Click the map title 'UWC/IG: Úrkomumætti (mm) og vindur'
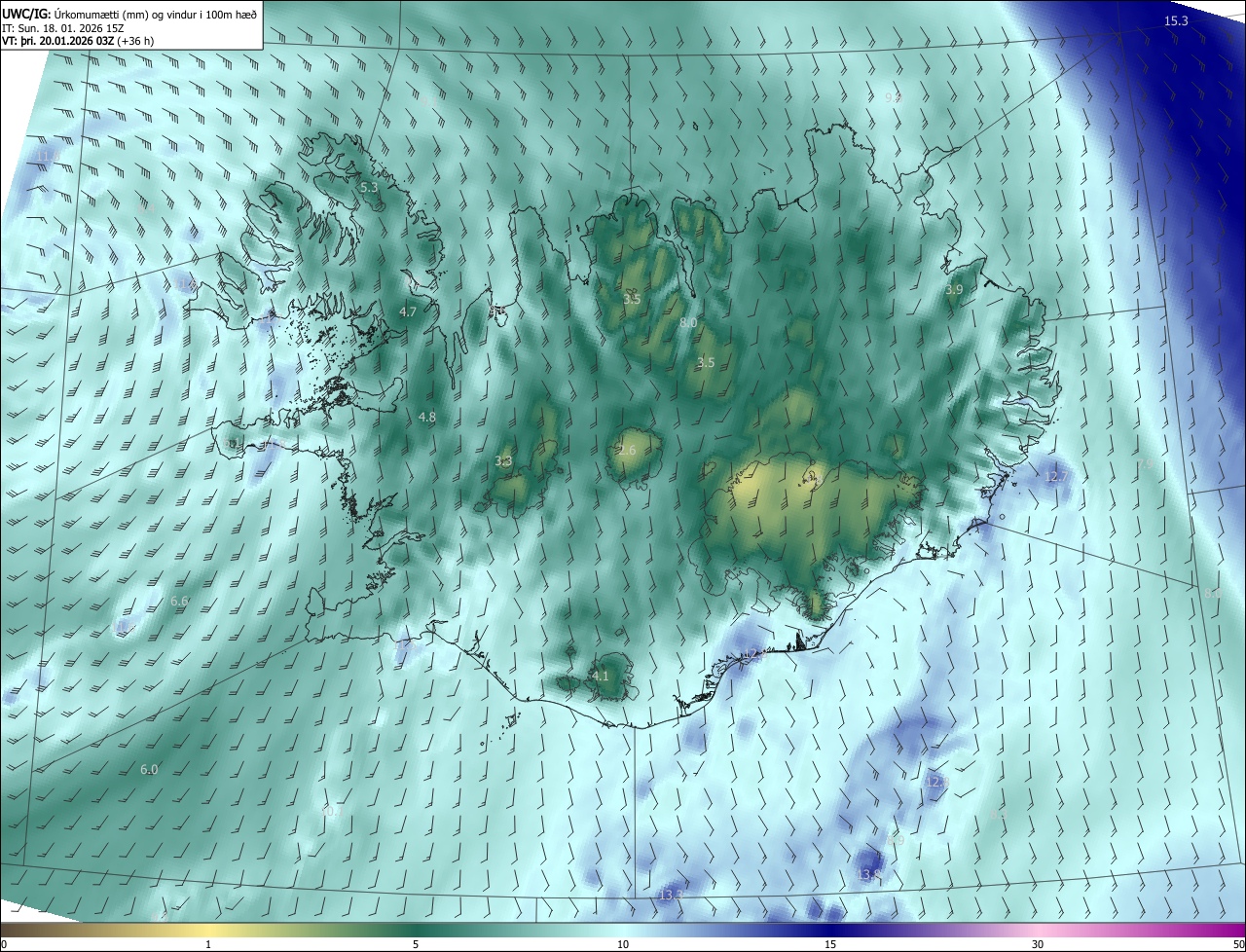Screen dimensions: 1246x952 [128, 13]
